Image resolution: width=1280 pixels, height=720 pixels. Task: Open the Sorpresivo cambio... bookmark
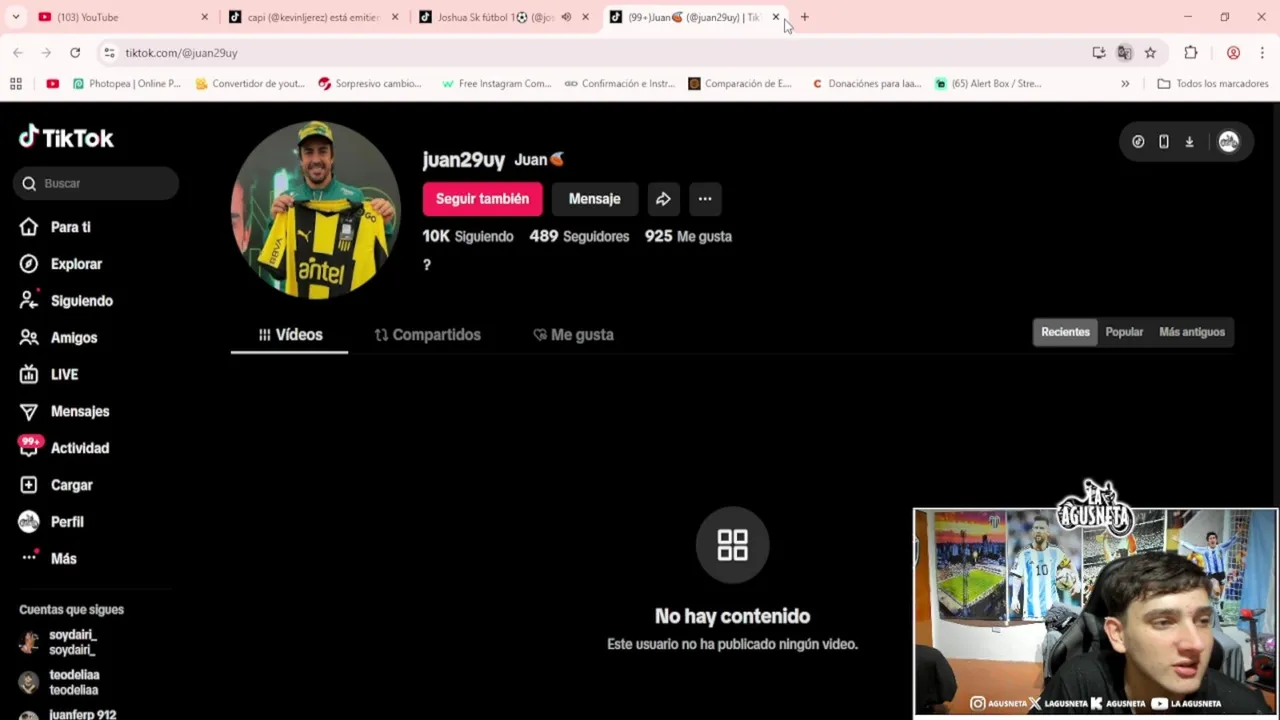click(x=370, y=84)
